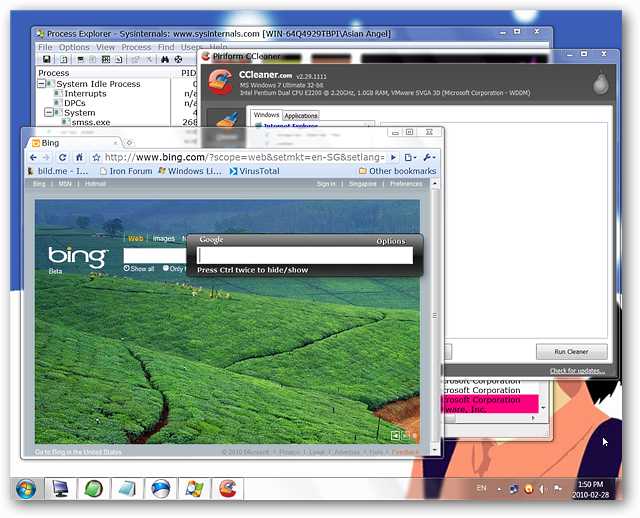The image size is (640, 518).
Task: Click Preferences on the Bing page
Action: coord(406,184)
